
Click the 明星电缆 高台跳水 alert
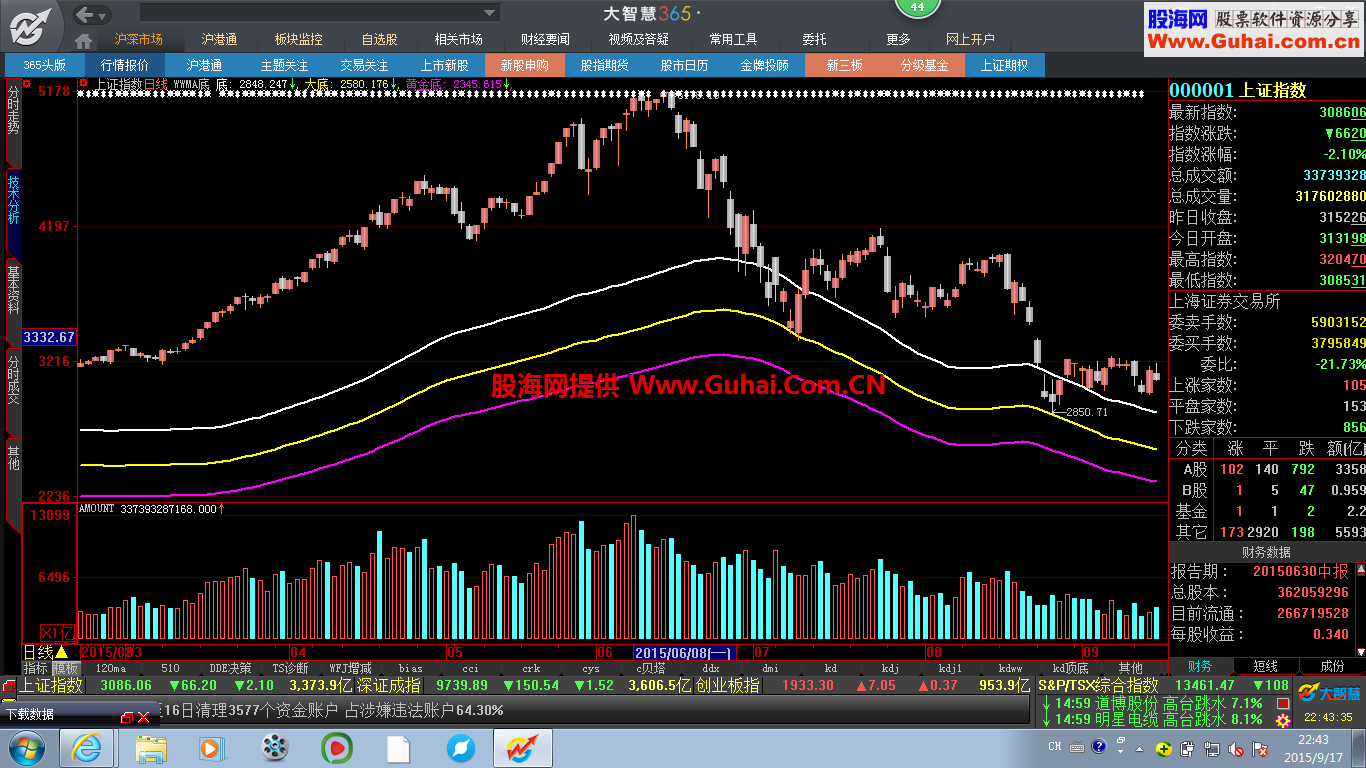pos(1152,719)
